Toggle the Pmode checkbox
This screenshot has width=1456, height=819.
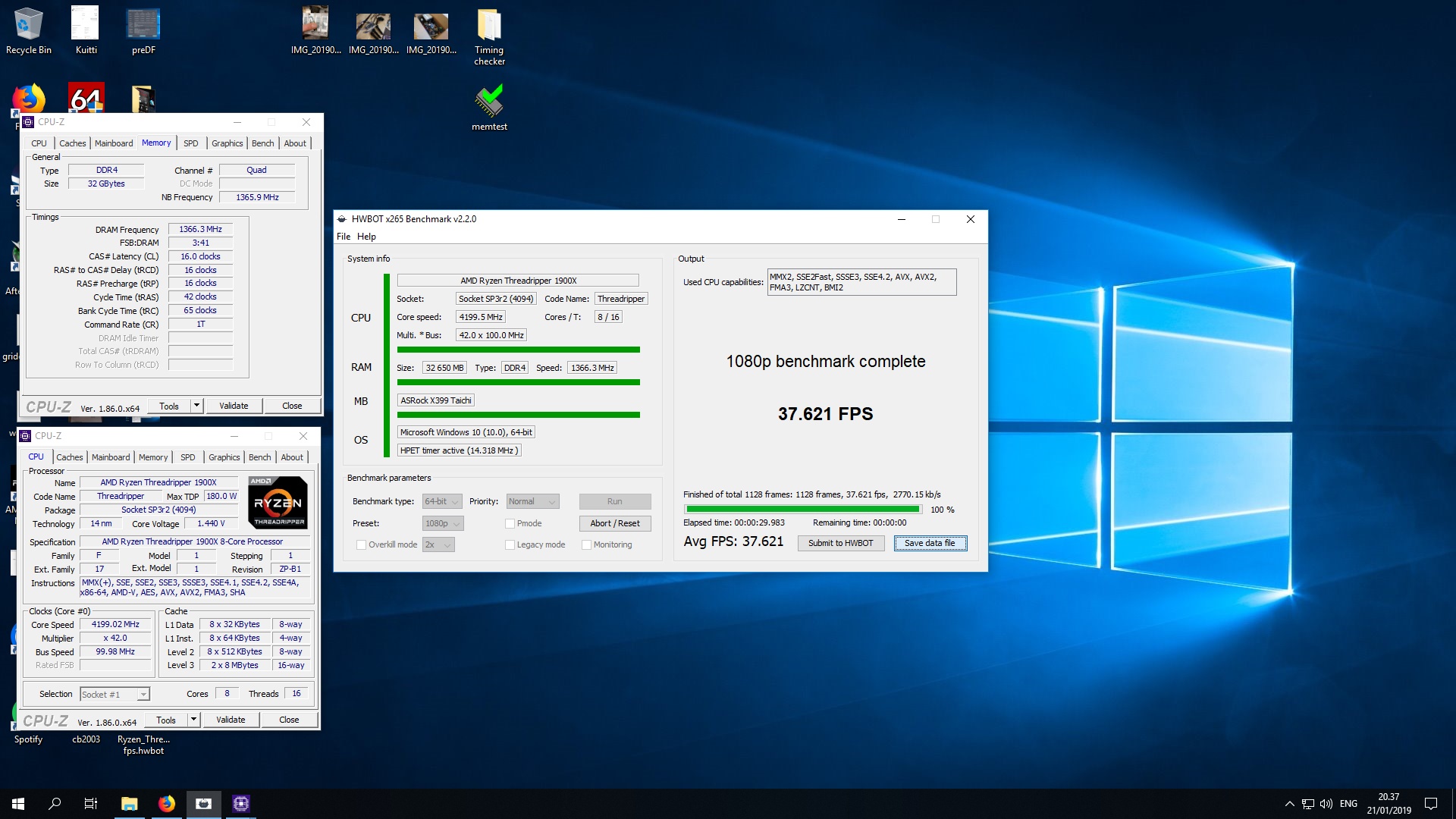click(510, 524)
